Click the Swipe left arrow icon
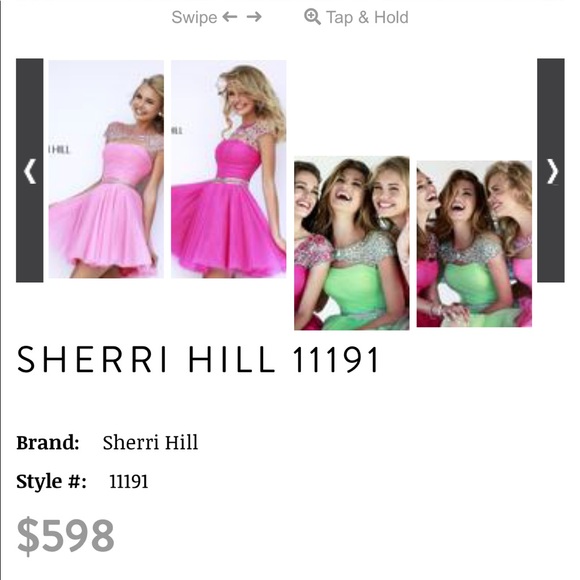The image size is (580, 580). click(230, 17)
